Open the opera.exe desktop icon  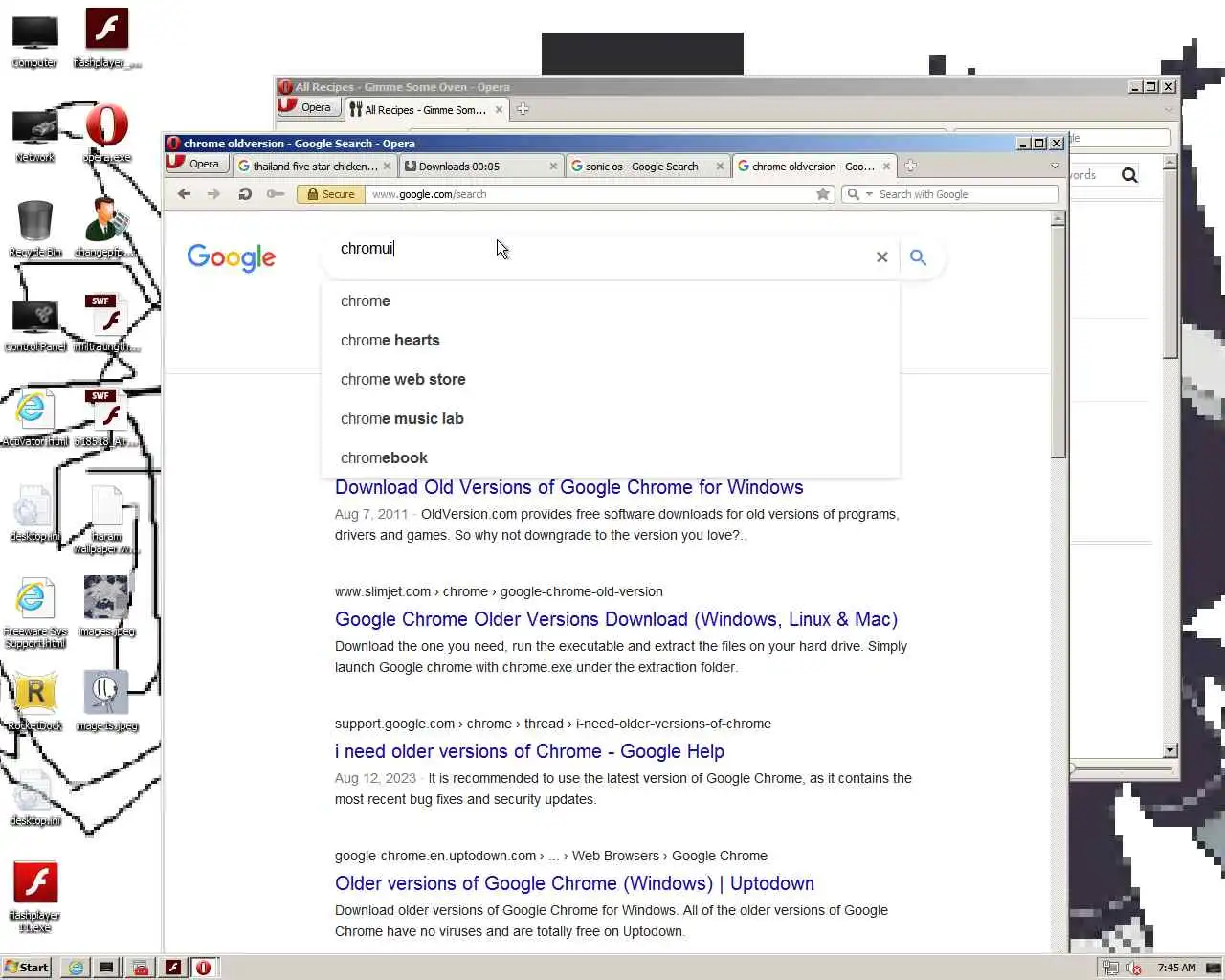coord(107,132)
